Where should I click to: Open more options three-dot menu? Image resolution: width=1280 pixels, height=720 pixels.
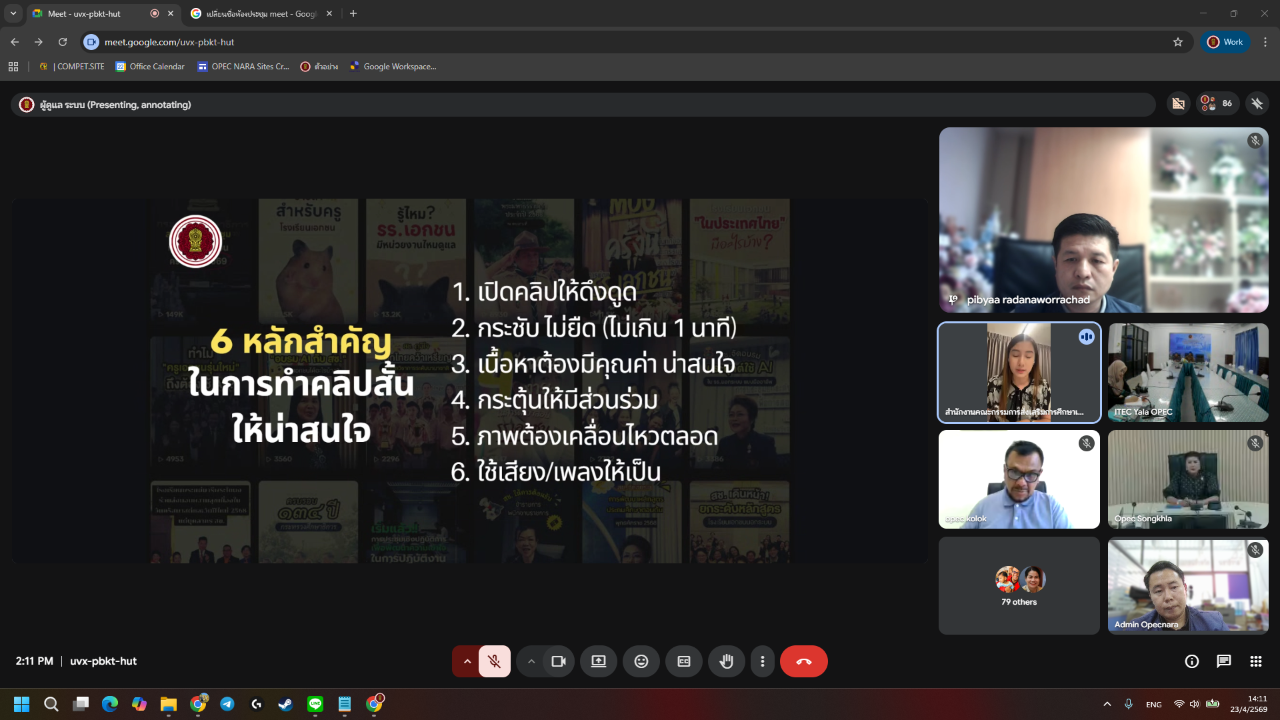762,661
